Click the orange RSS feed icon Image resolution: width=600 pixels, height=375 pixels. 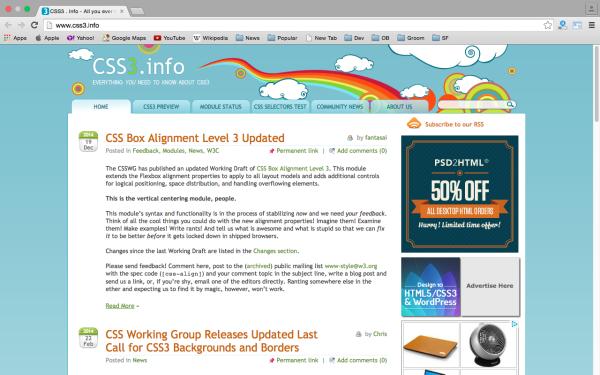tap(414, 124)
